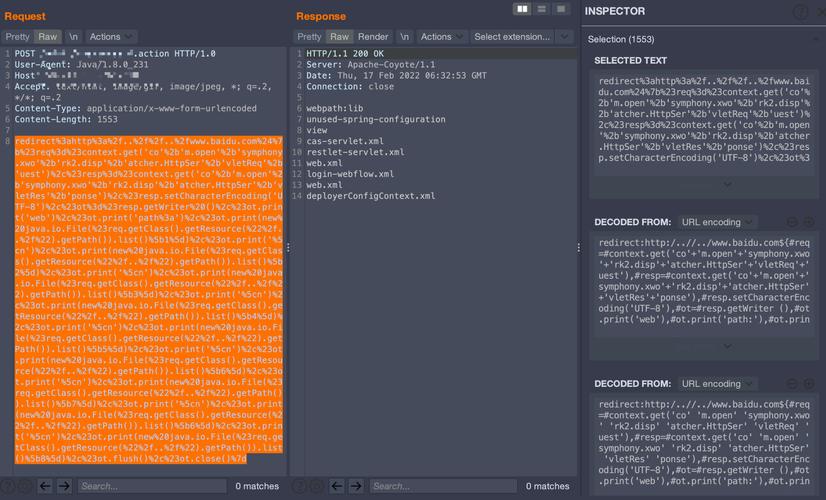Click the User-Agent header line

(81, 65)
